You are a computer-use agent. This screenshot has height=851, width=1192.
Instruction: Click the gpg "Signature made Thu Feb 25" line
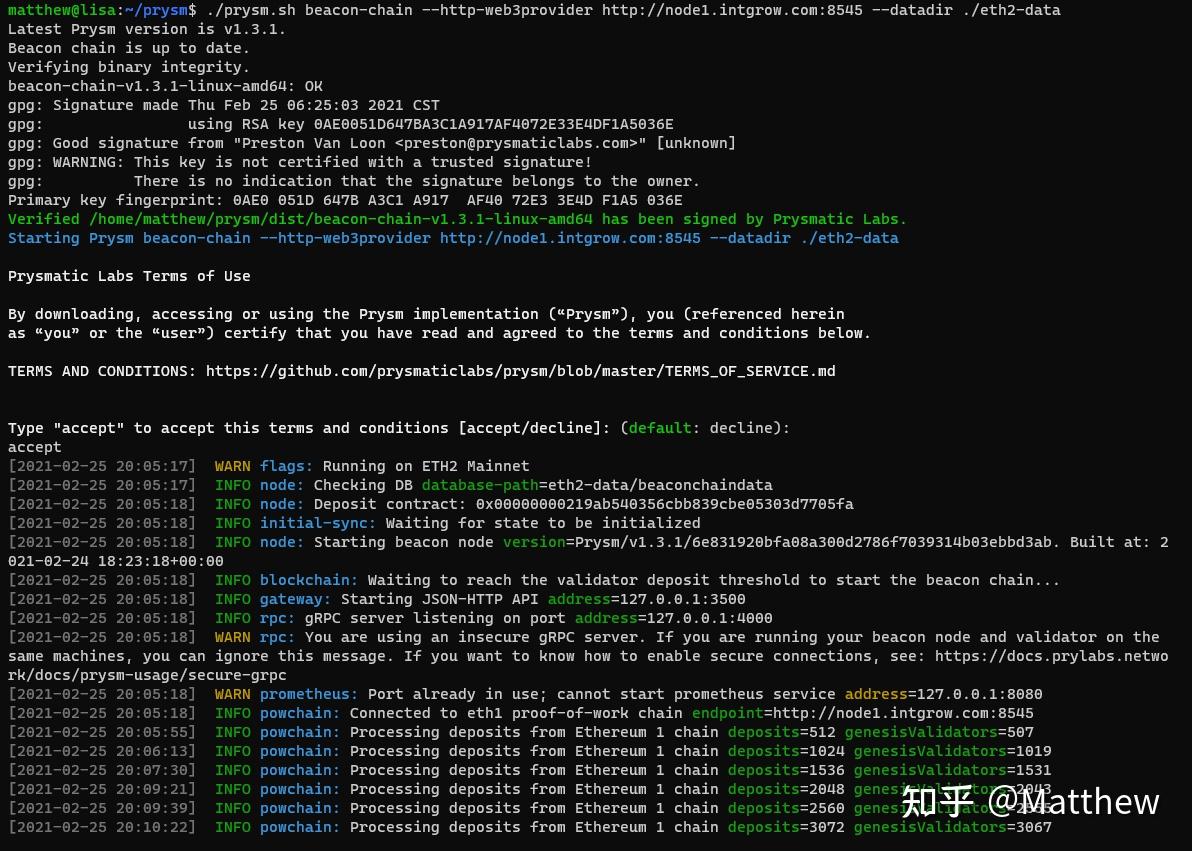224,105
